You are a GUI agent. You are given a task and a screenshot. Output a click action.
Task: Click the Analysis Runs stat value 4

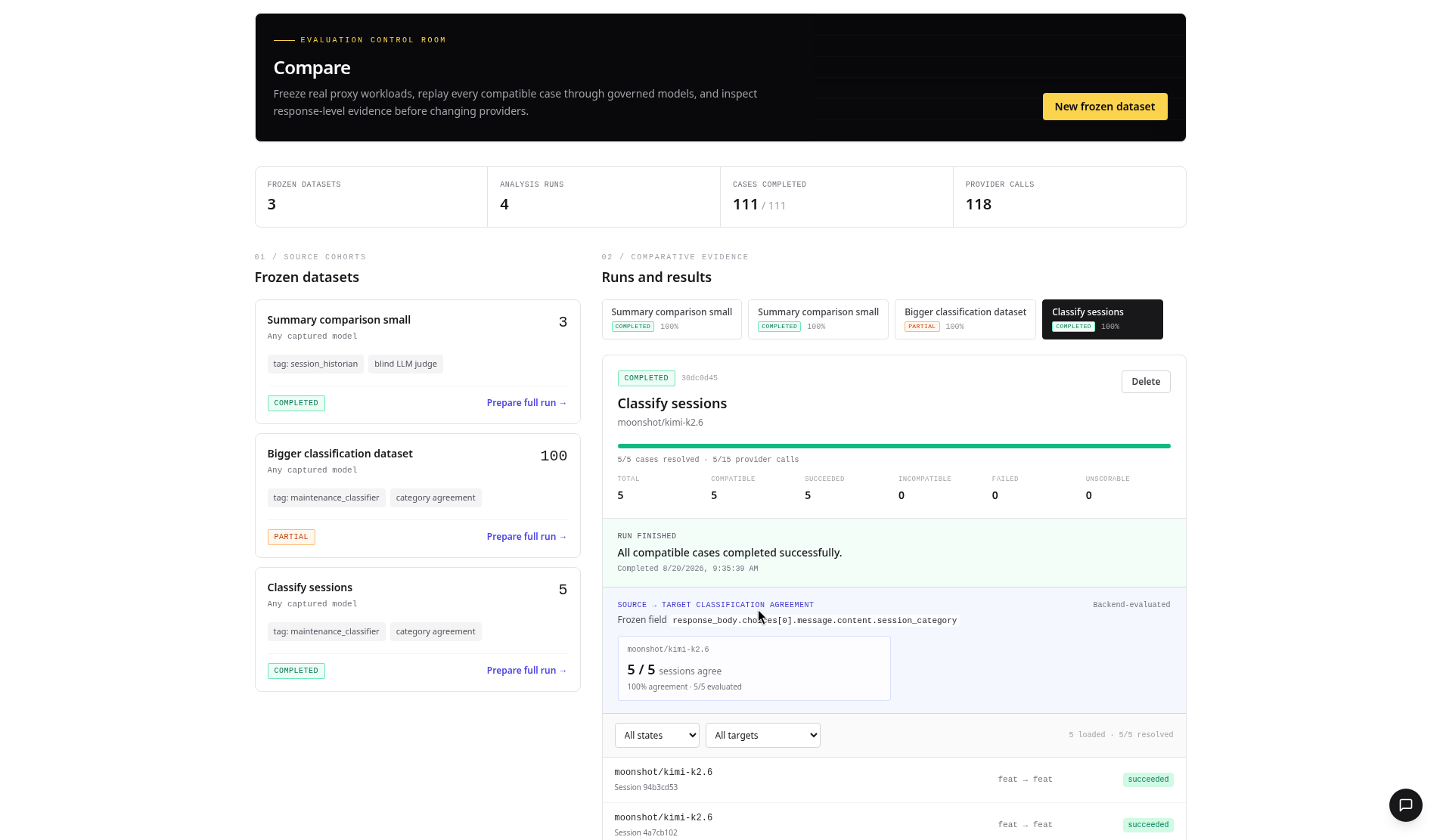click(x=504, y=204)
